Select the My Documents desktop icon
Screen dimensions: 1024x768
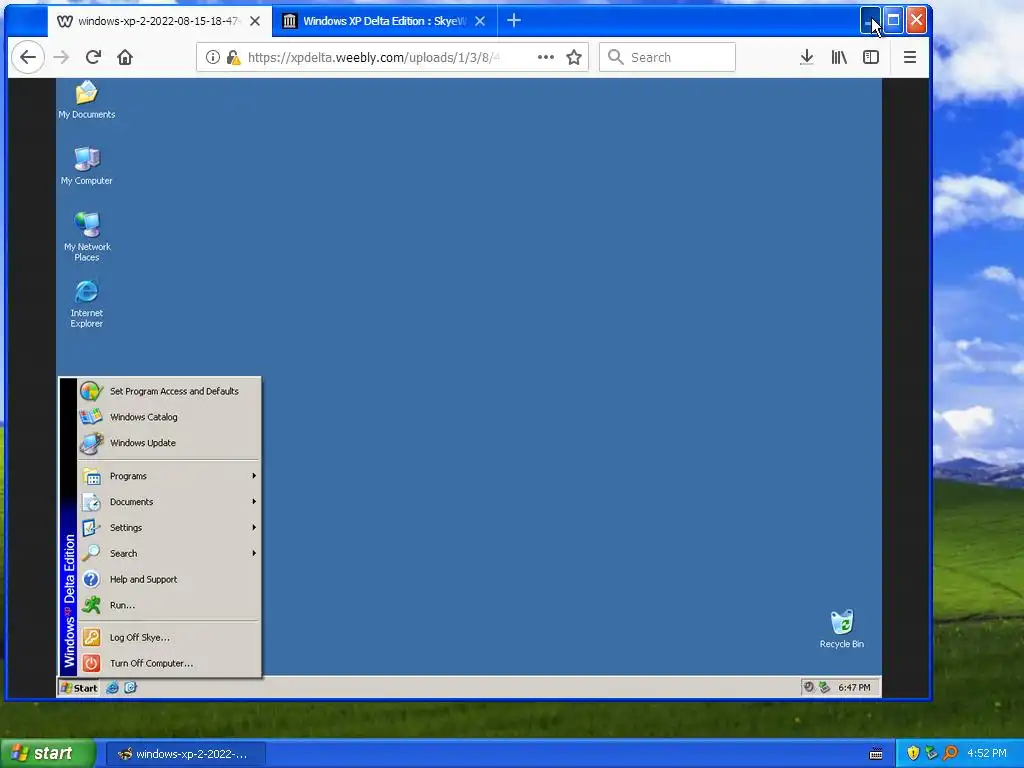coord(86,100)
